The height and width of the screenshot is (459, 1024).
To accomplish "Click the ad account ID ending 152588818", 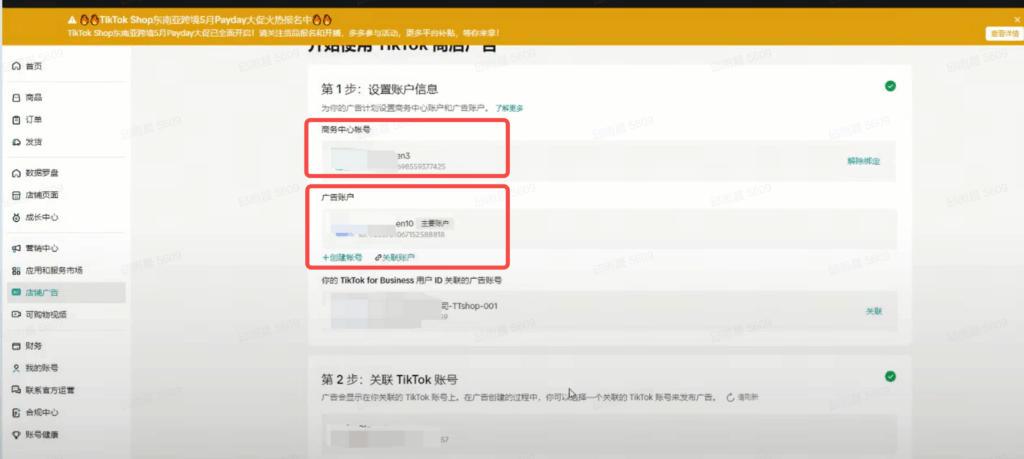I will point(402,234).
